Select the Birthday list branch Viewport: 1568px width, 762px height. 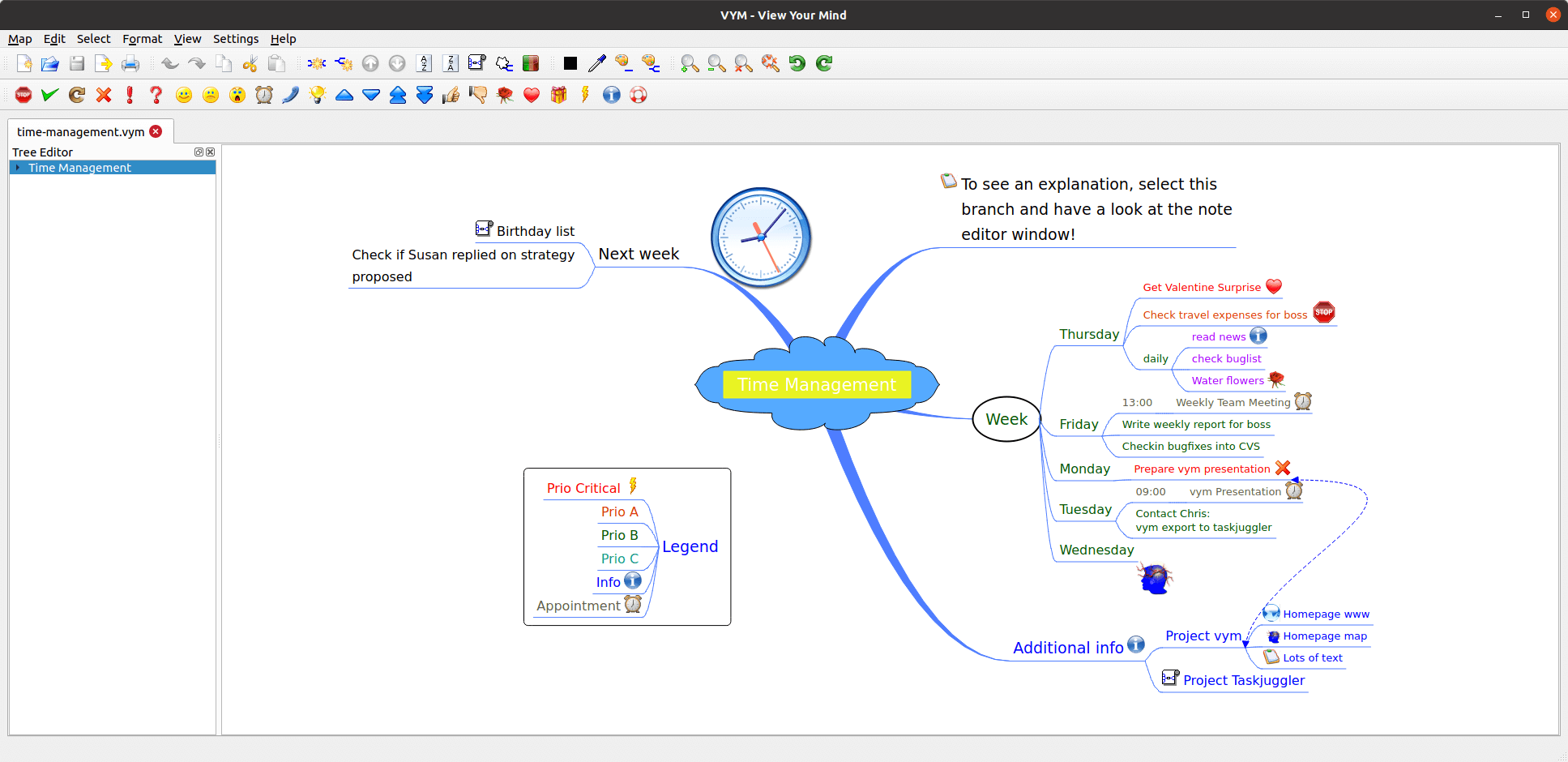pyautogui.click(x=536, y=231)
